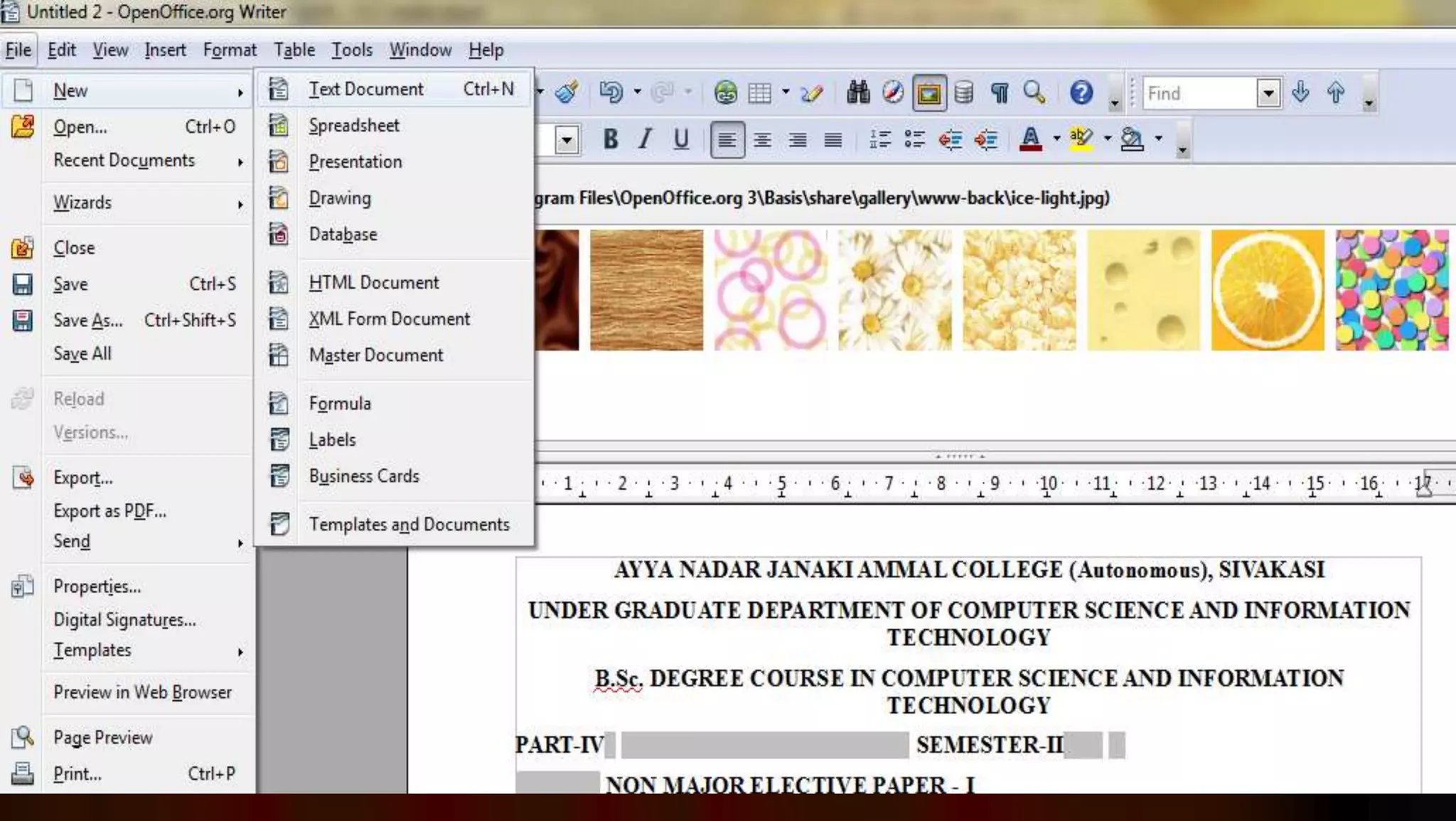The image size is (1456, 821).
Task: Select Spreadsheet from New submenu
Action: pos(353,126)
